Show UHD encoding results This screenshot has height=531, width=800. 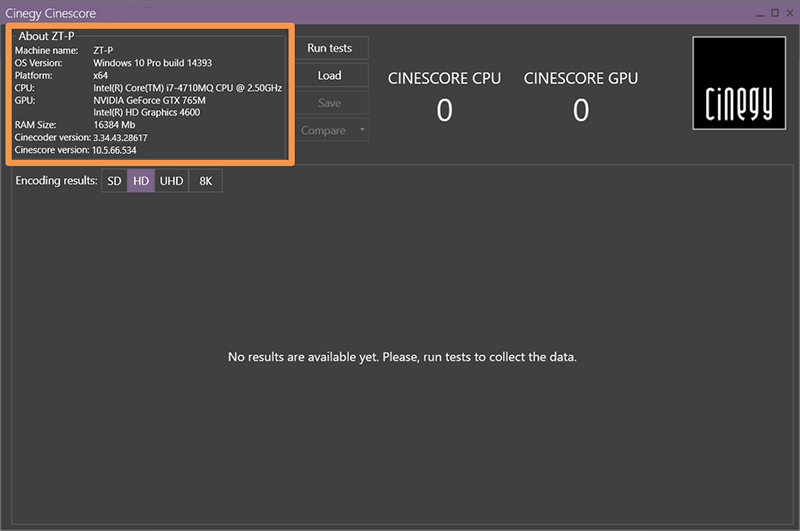(171, 181)
